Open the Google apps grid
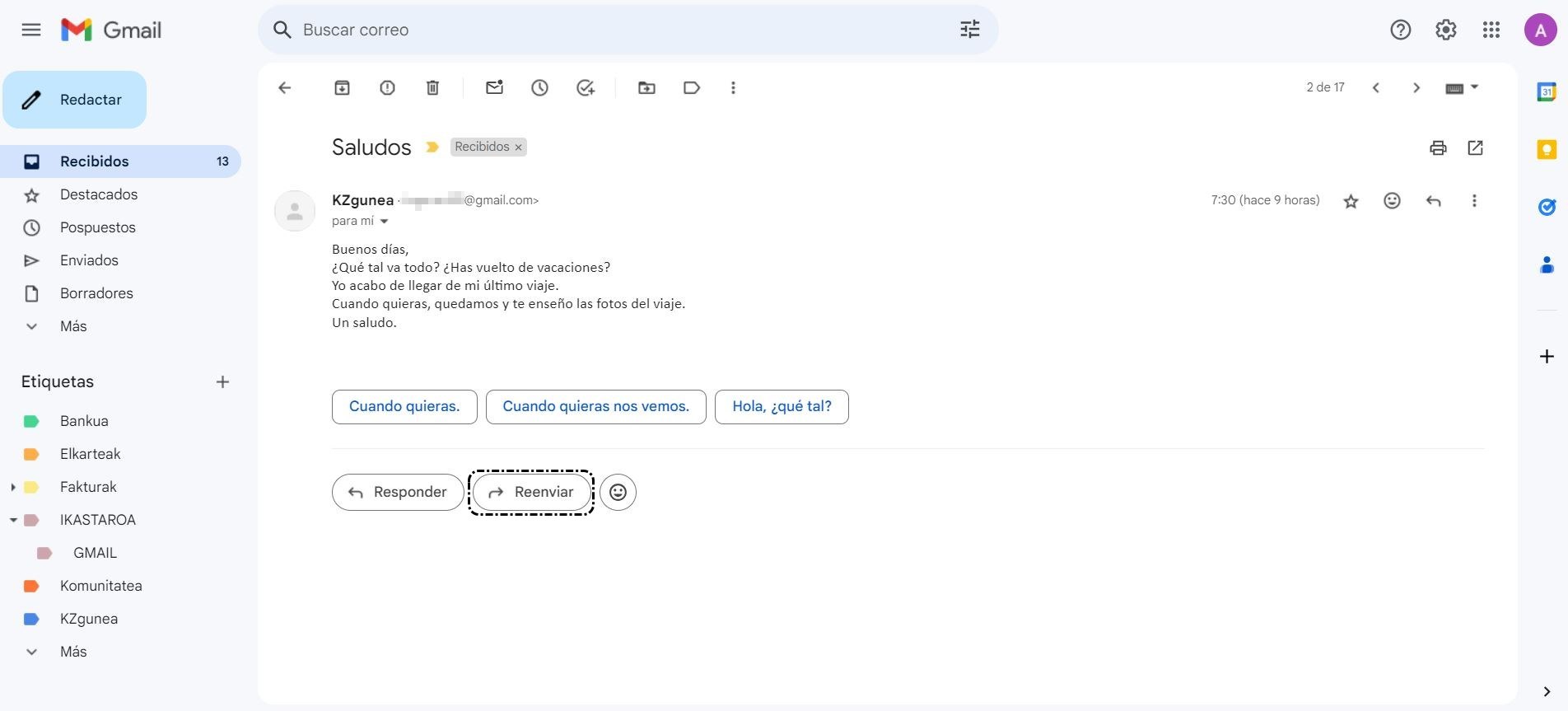1568x711 pixels. (x=1491, y=30)
